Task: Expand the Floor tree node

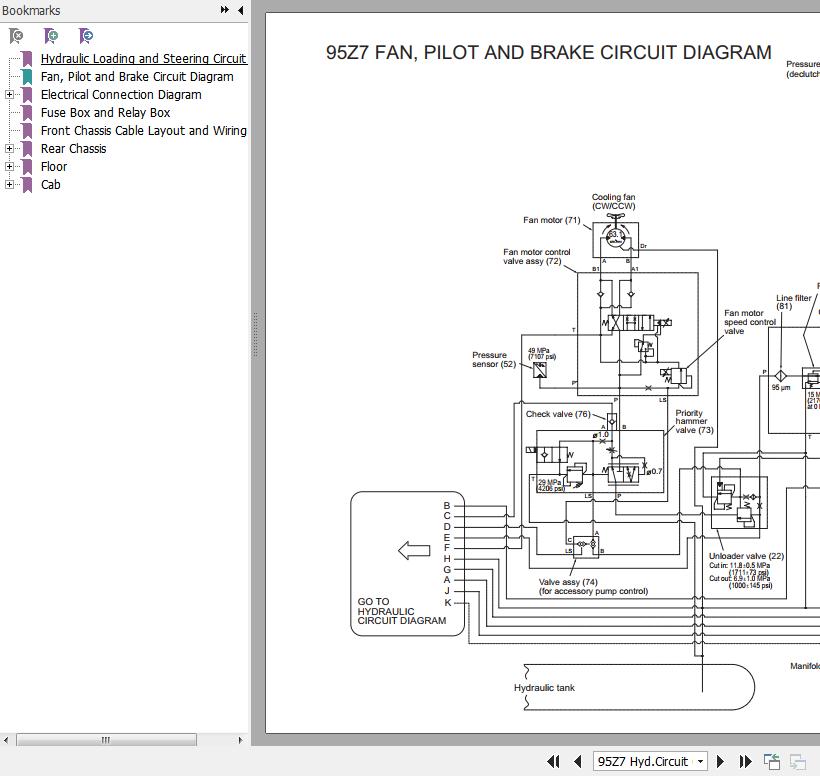Action: pos(9,166)
